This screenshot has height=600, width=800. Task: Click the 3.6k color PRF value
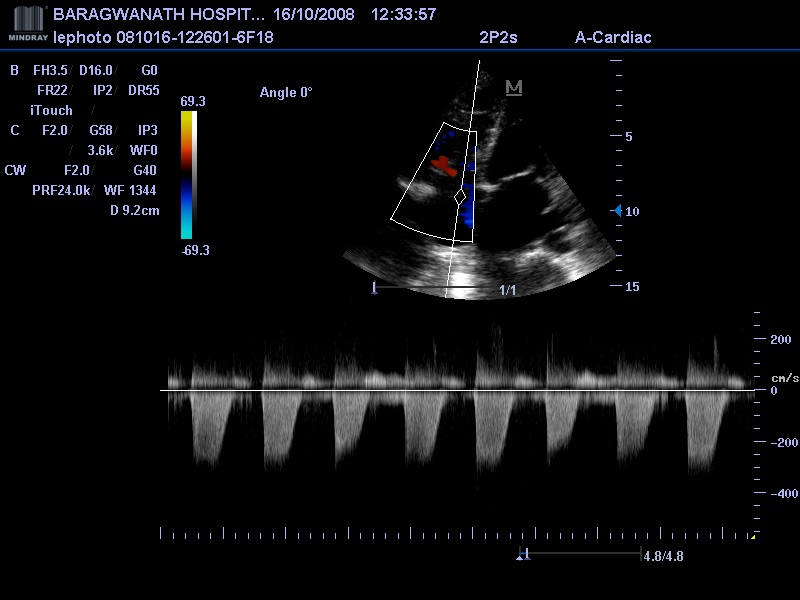point(100,150)
